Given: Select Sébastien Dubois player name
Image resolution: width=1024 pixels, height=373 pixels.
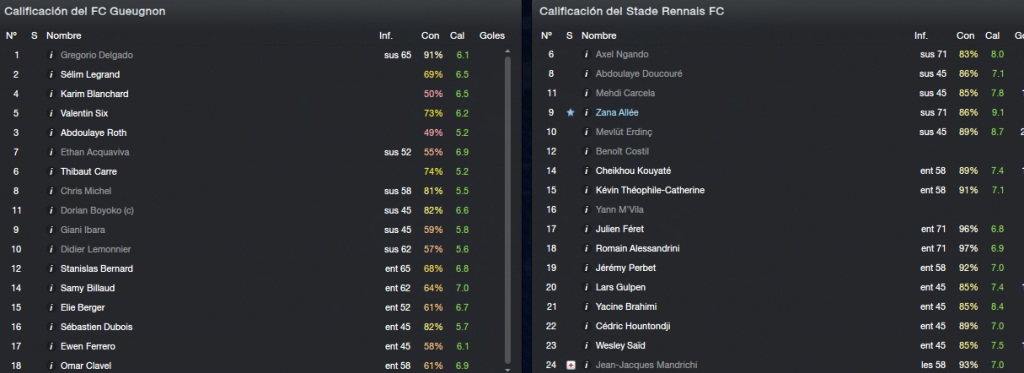Looking at the screenshot, I should coord(97,327).
